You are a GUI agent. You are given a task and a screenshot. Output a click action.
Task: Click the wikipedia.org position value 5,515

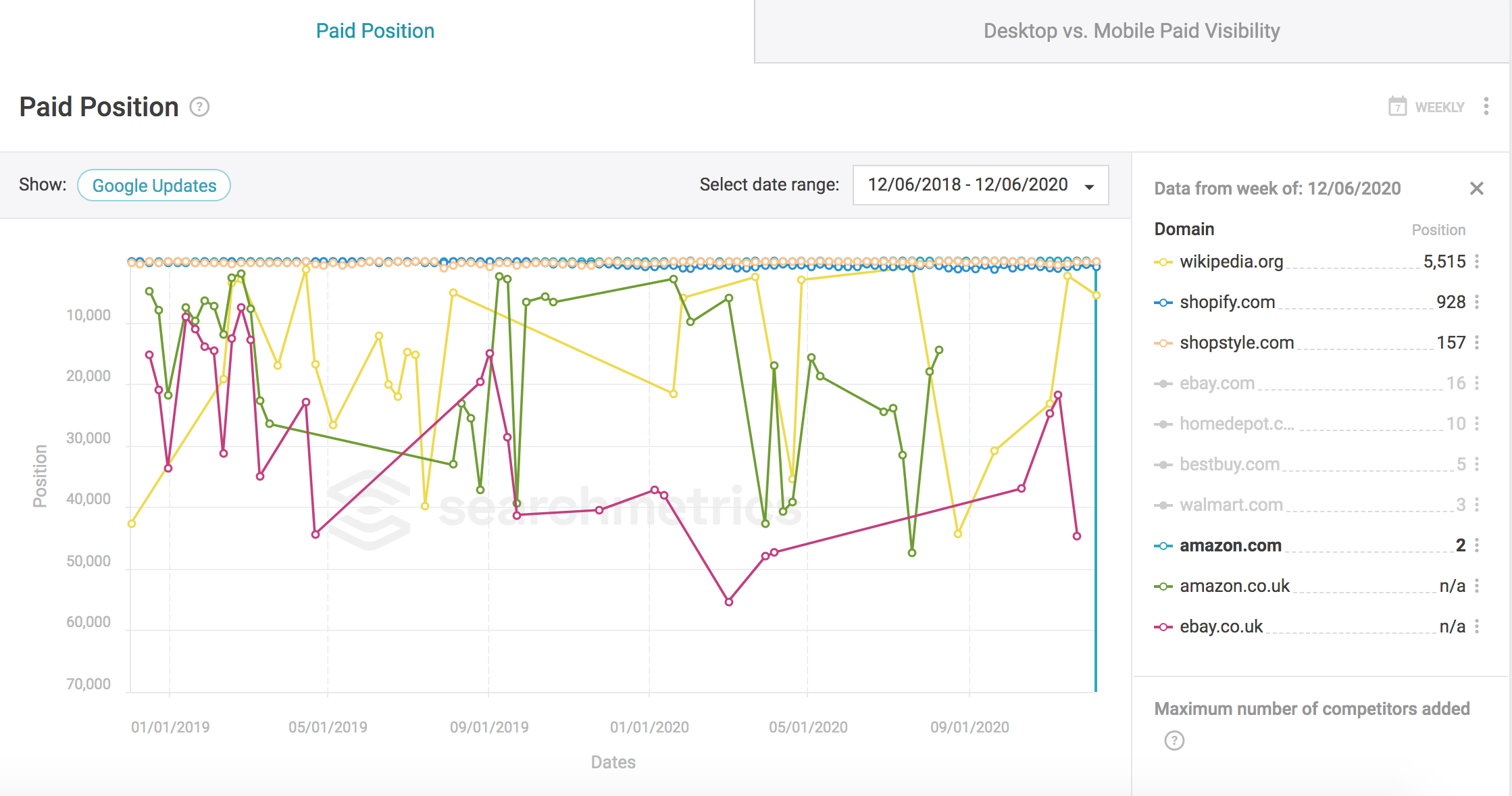(1444, 262)
